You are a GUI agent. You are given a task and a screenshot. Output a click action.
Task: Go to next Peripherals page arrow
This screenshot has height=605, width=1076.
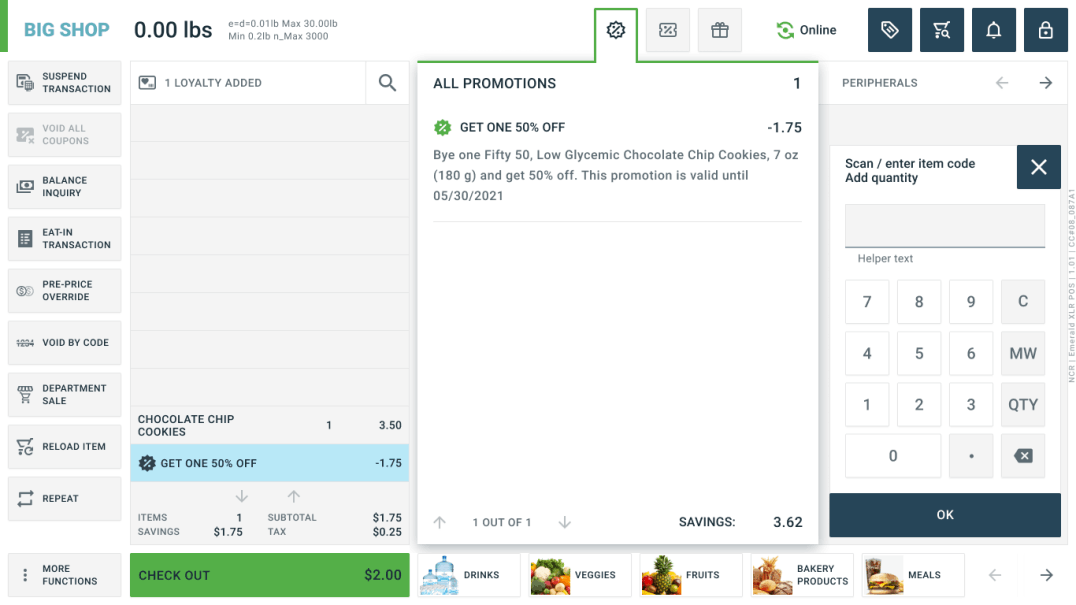coord(1046,83)
